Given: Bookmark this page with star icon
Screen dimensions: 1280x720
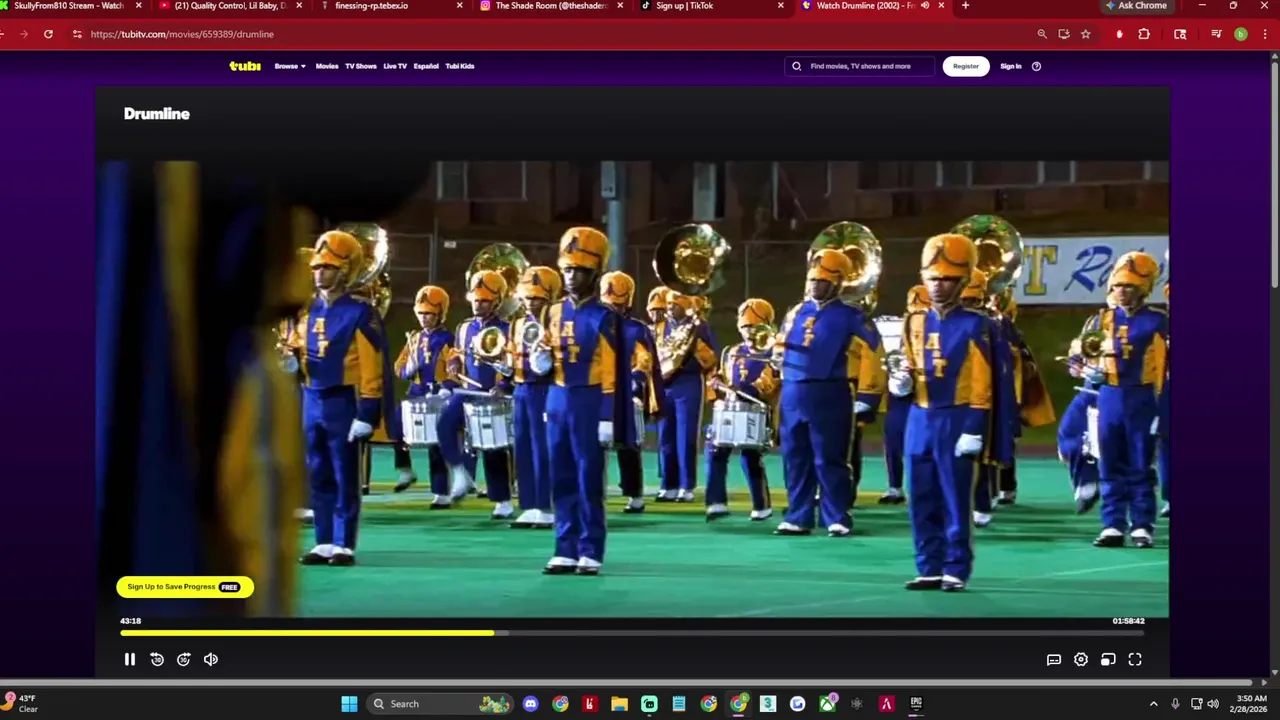Looking at the screenshot, I should coord(1085,34).
